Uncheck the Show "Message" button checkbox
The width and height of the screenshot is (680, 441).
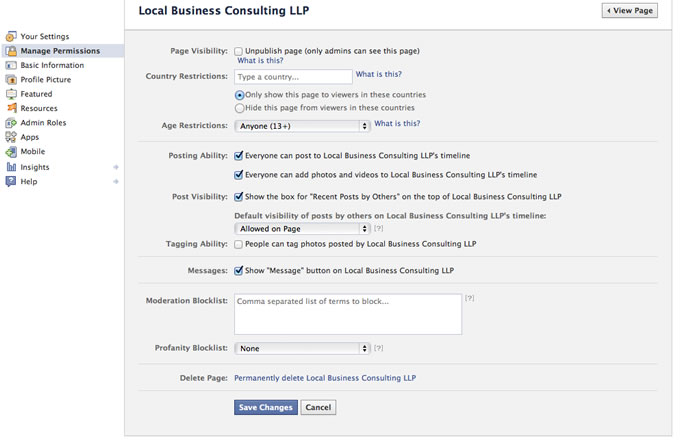point(238,270)
